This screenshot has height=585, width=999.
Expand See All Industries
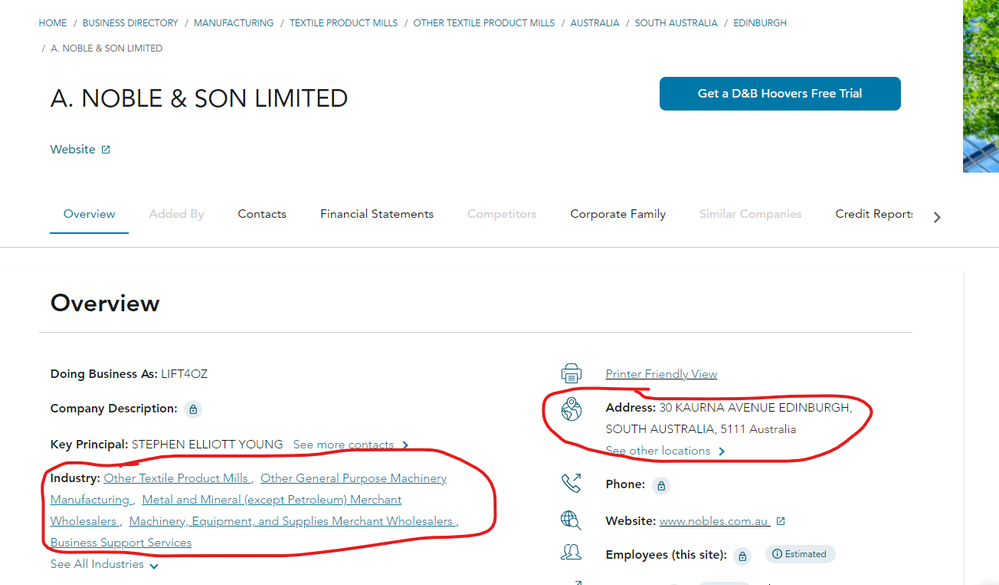104,565
